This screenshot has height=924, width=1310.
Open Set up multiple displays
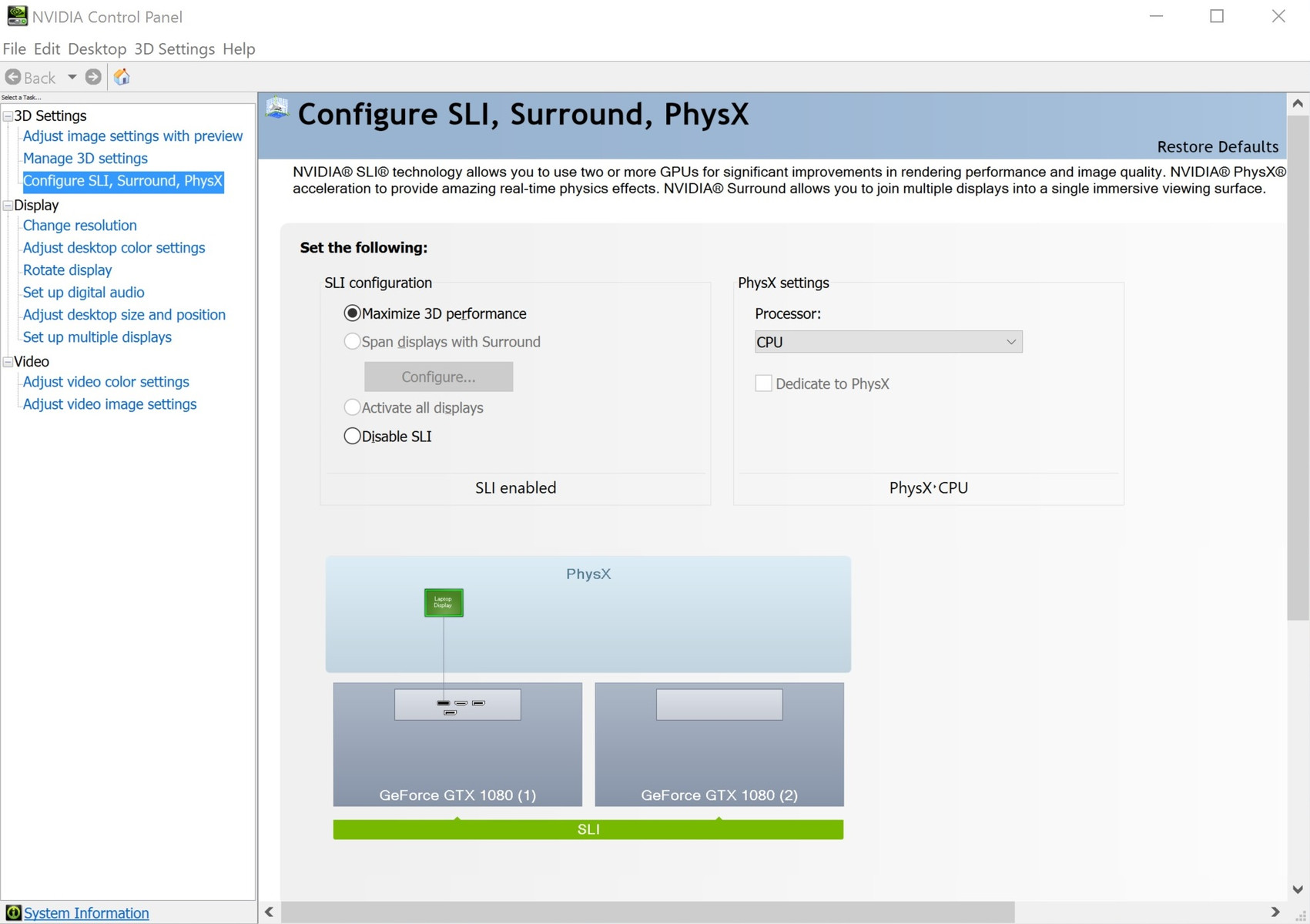click(97, 337)
